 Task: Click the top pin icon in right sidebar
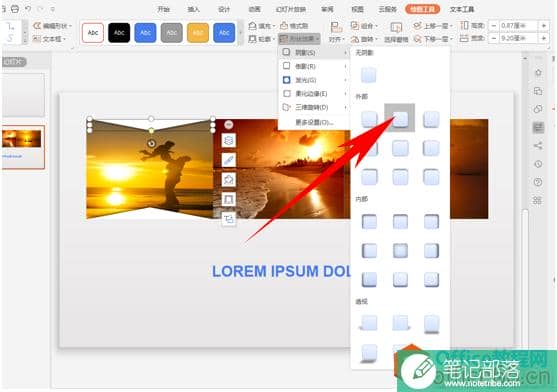pos(538,72)
